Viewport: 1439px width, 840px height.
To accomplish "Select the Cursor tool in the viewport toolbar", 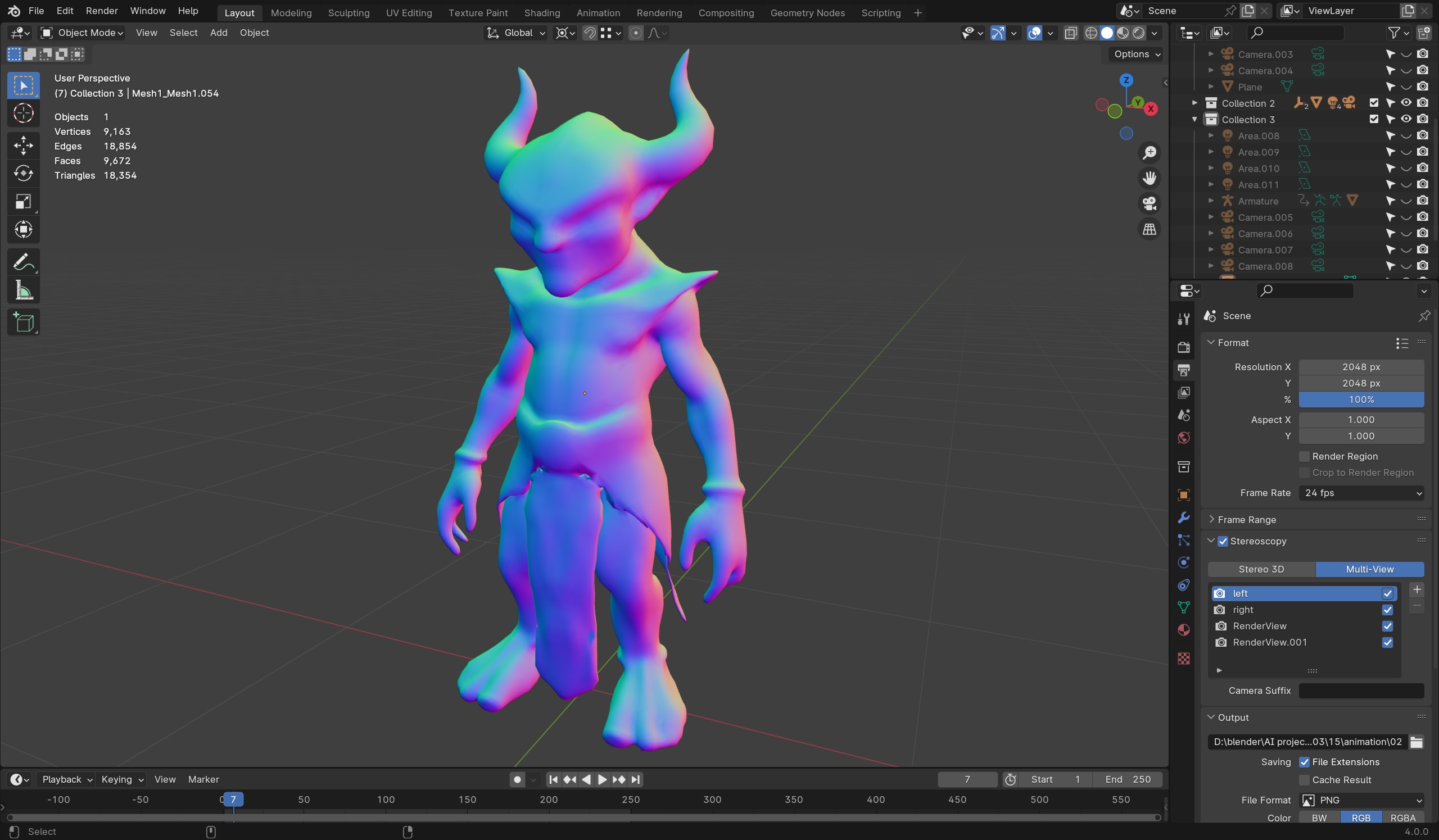I will tap(24, 113).
